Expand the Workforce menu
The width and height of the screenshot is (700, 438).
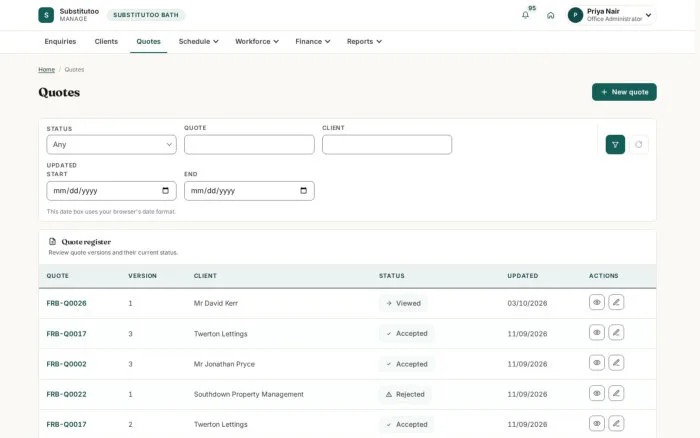tap(257, 42)
